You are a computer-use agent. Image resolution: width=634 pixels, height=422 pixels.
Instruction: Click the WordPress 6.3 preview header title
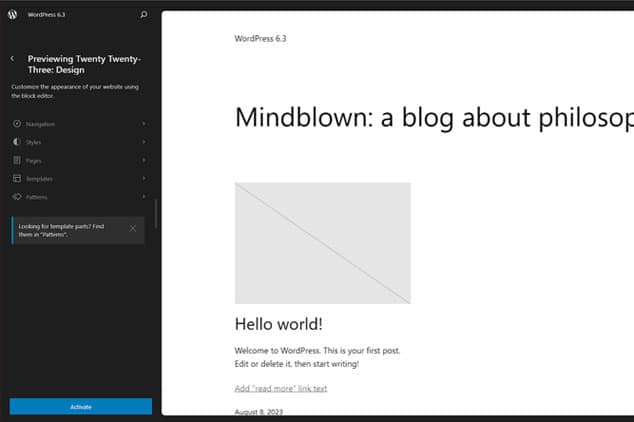pos(260,38)
